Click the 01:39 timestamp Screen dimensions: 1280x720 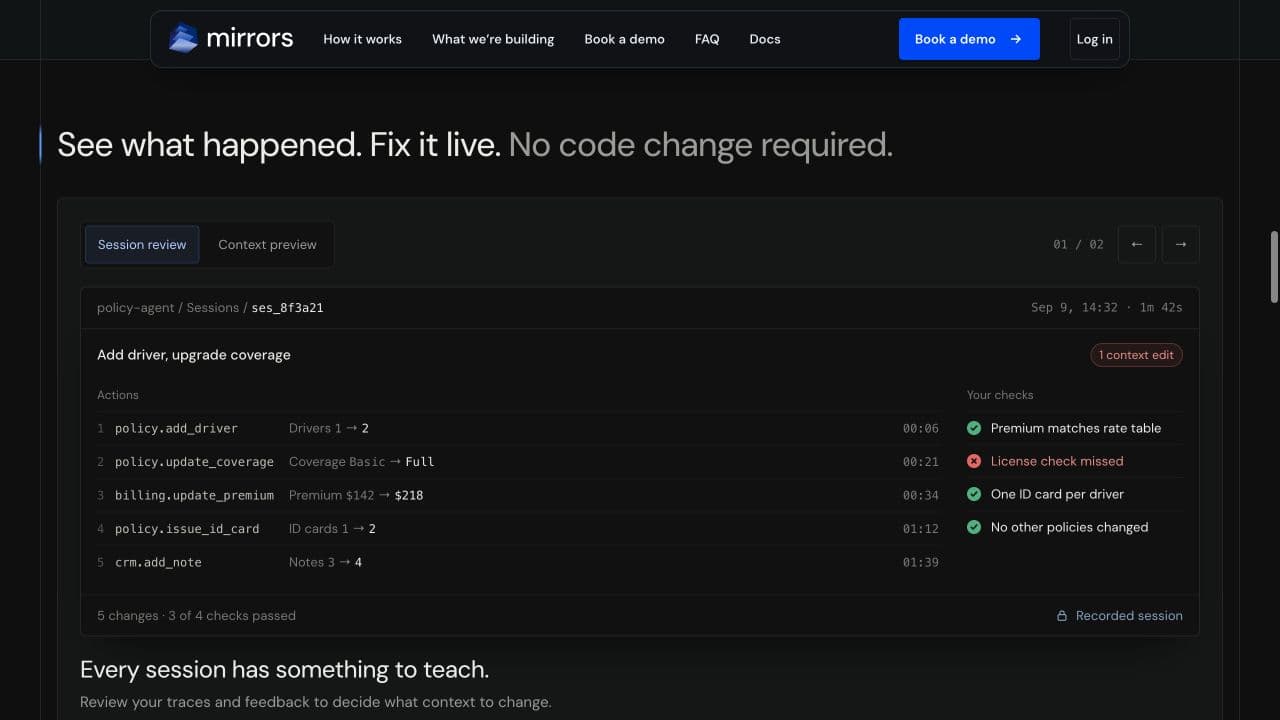(x=920, y=562)
